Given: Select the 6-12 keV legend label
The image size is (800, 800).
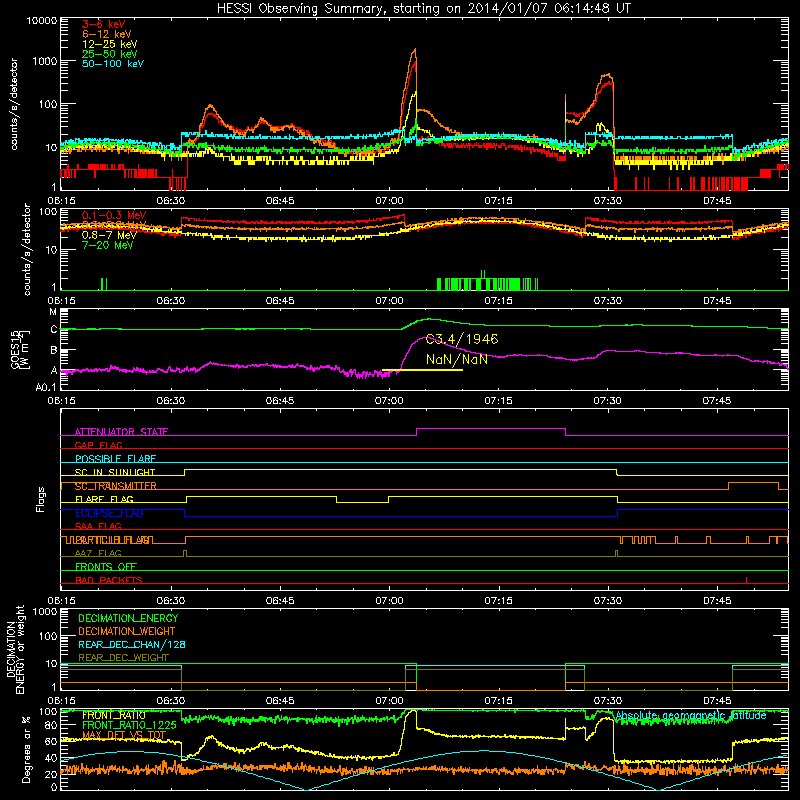Looking at the screenshot, I should (107, 34).
